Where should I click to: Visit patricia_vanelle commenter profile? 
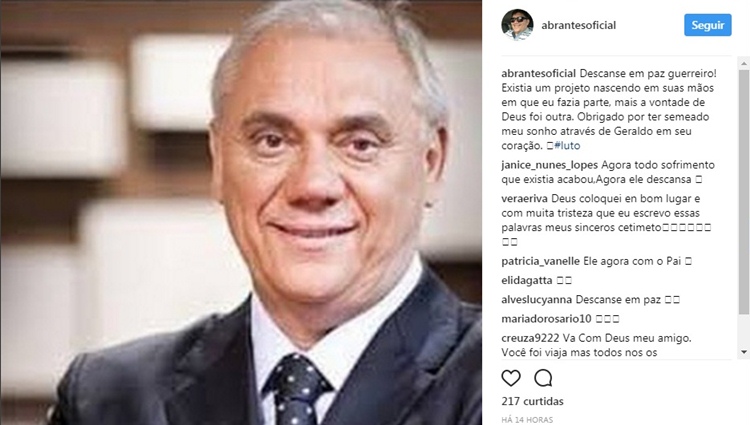point(540,262)
